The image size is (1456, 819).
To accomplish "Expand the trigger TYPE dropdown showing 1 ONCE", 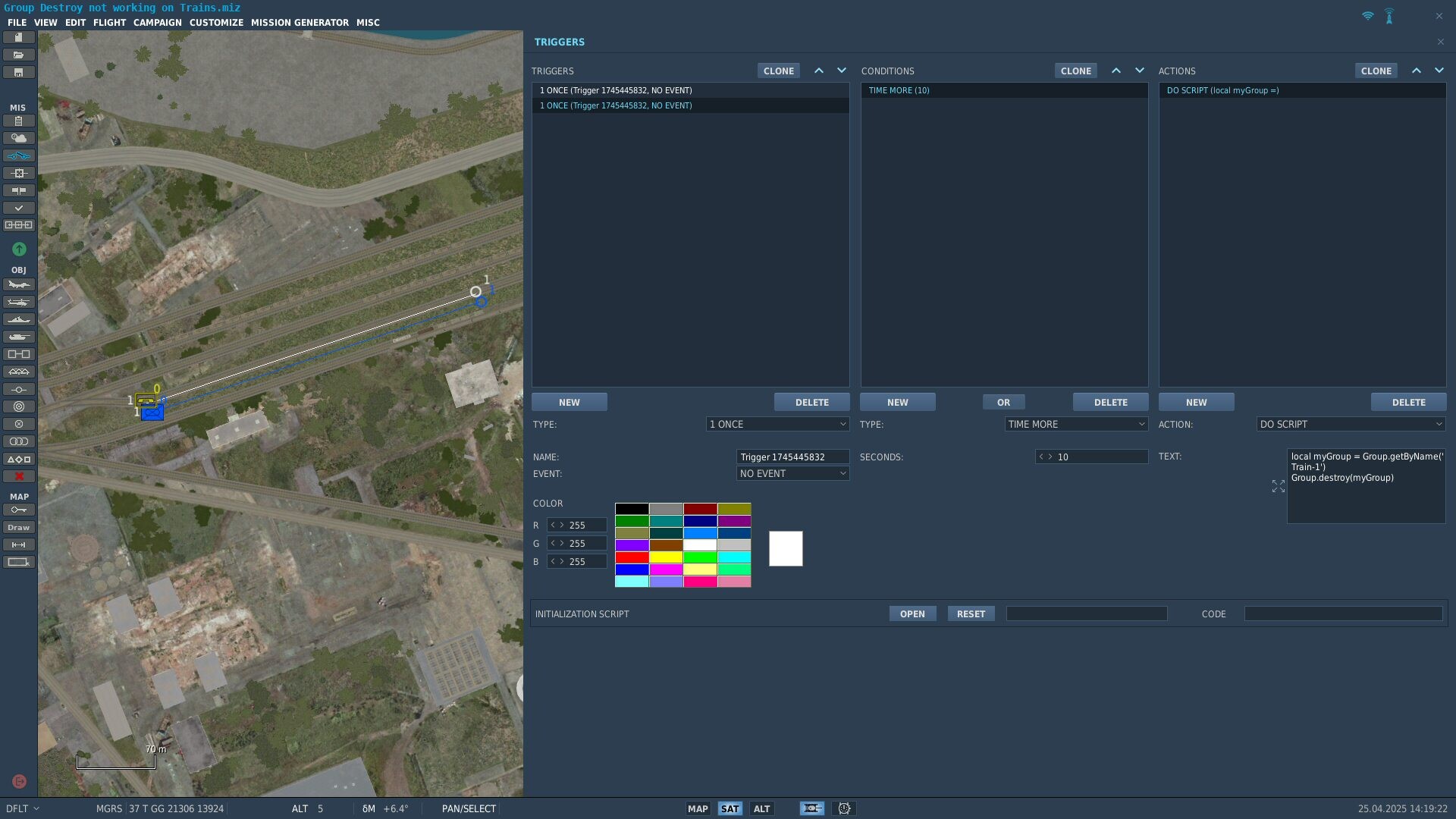I will (x=777, y=424).
